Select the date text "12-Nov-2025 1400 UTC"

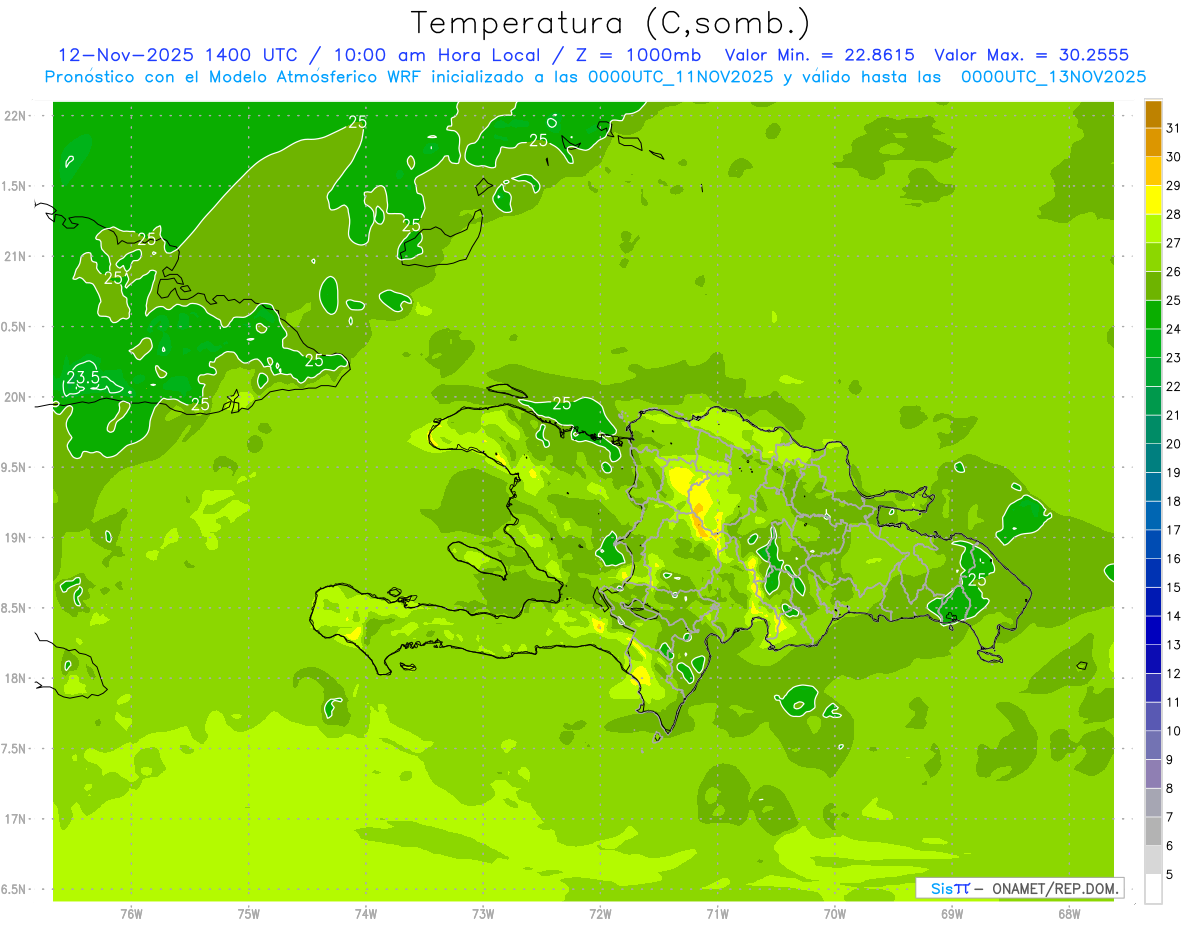[x=177, y=55]
